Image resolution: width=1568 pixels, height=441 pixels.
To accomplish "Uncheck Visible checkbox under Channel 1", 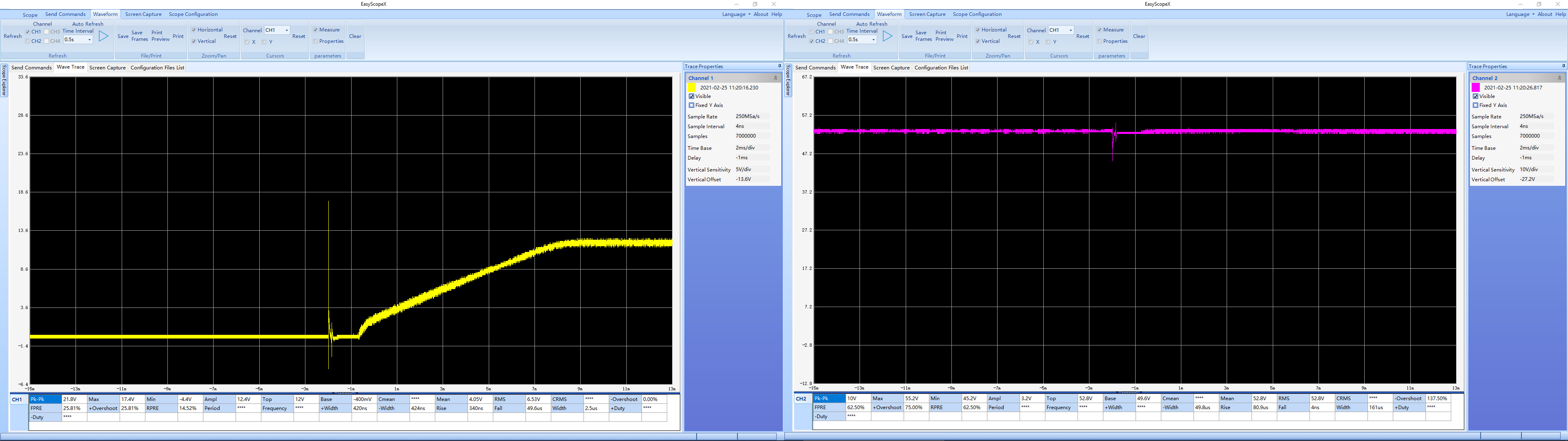I will 691,96.
